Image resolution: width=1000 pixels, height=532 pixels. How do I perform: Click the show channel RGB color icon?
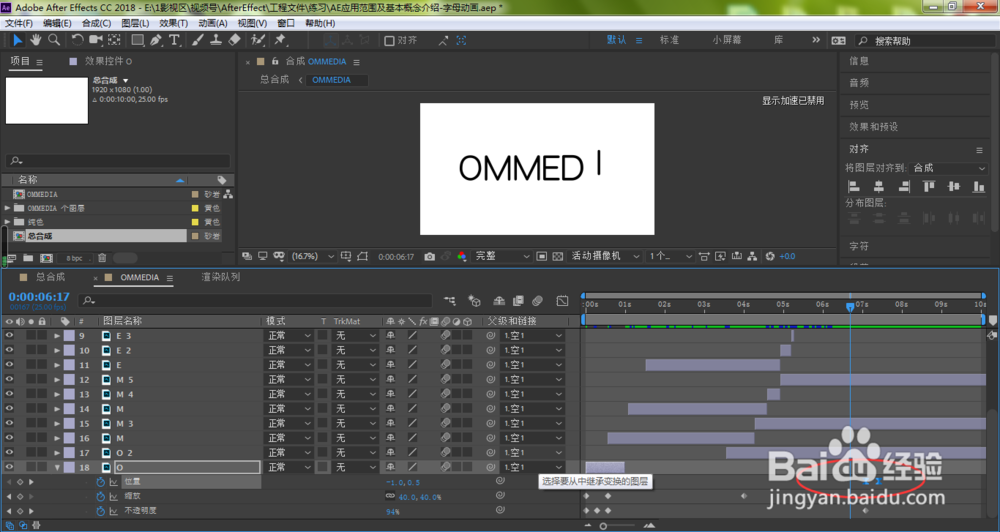(462, 256)
